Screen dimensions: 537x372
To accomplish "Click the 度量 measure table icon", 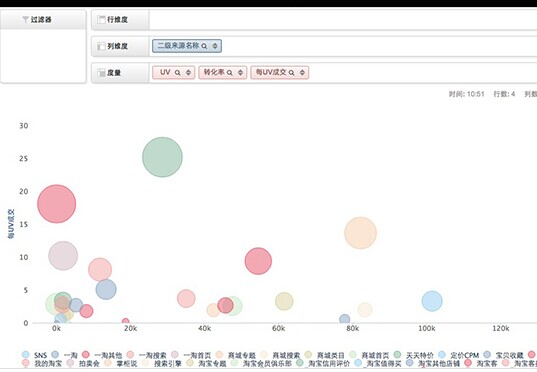I will (x=101, y=73).
